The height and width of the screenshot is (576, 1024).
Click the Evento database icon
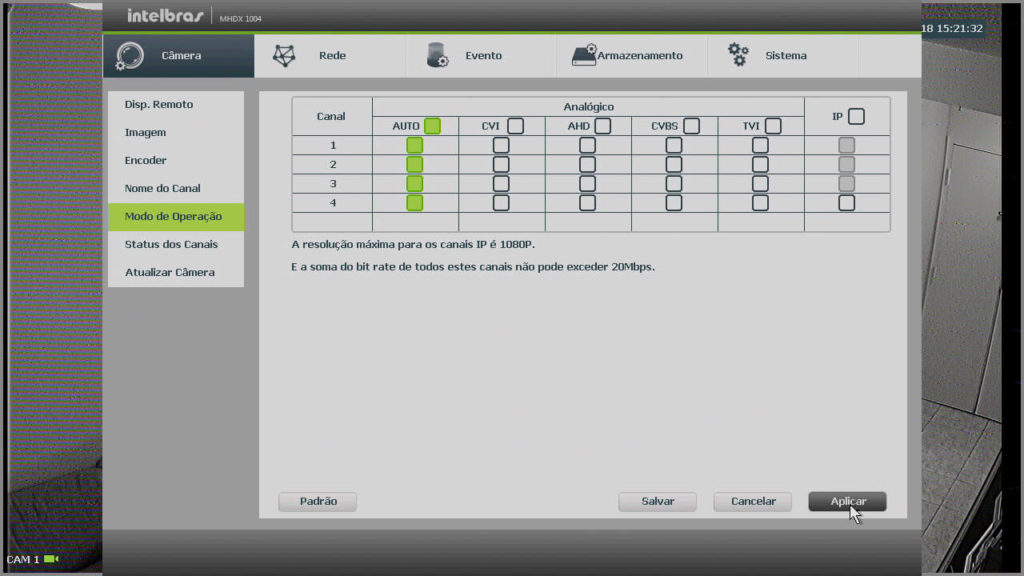click(x=437, y=55)
